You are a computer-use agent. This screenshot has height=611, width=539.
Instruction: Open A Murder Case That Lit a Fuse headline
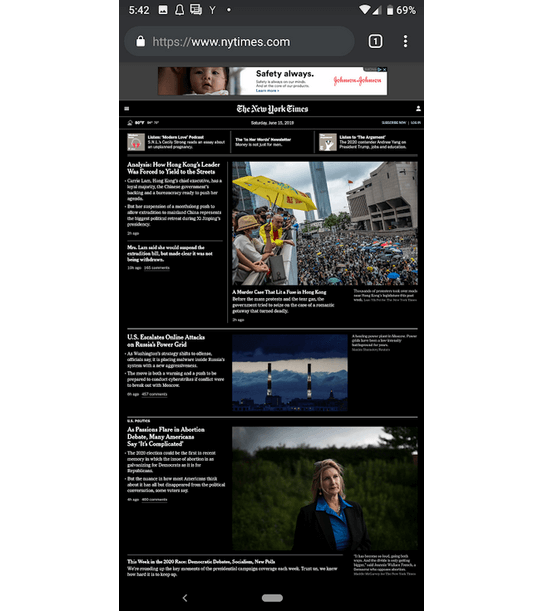coord(279,292)
